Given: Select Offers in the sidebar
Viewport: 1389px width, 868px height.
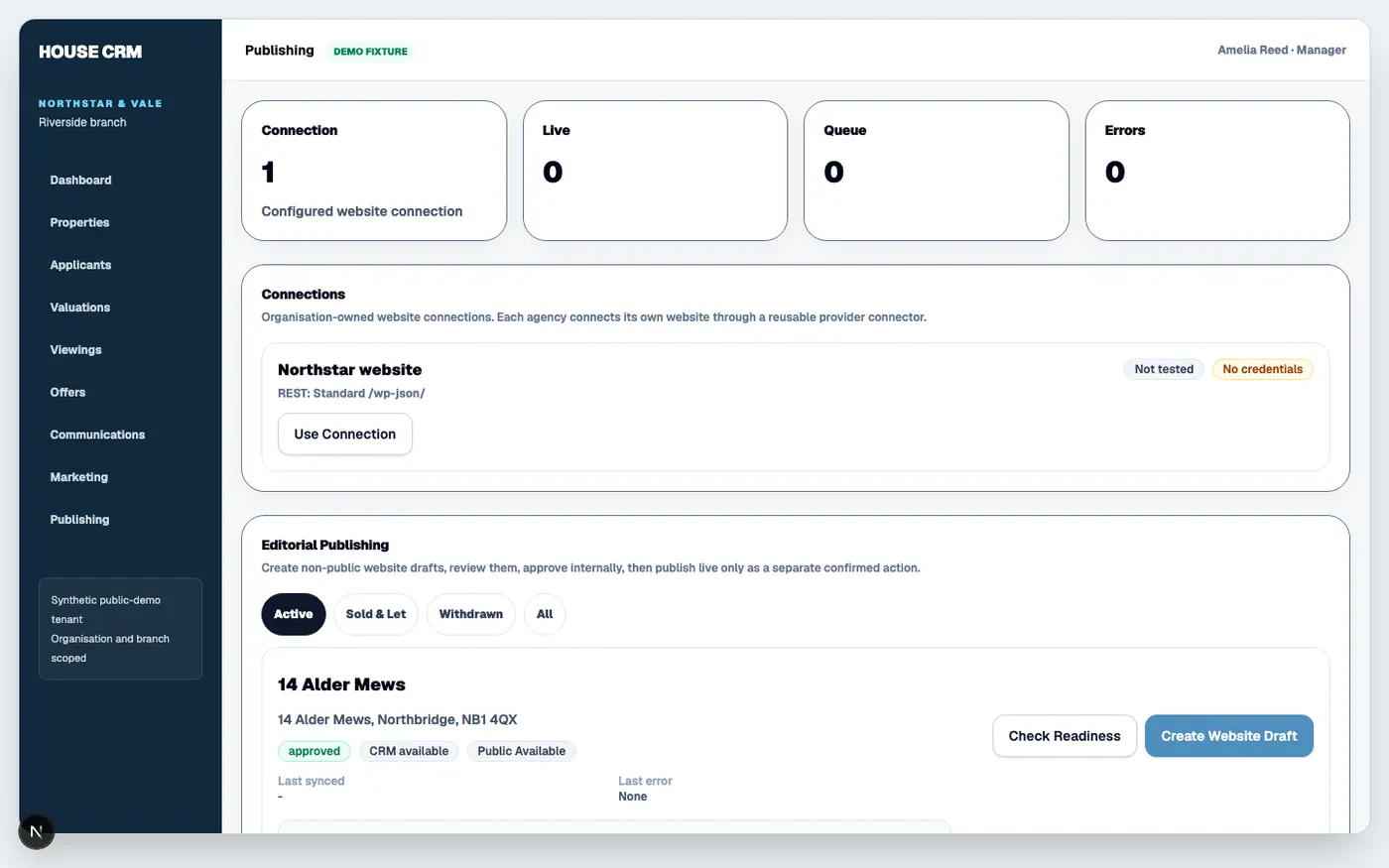Looking at the screenshot, I should tap(67, 393).
